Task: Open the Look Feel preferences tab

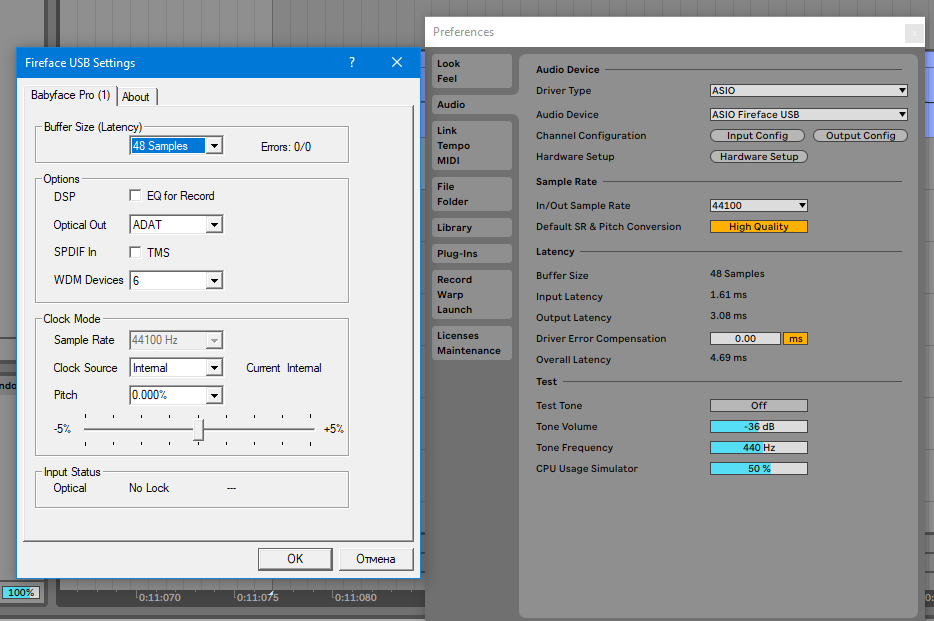Action: [x=472, y=71]
